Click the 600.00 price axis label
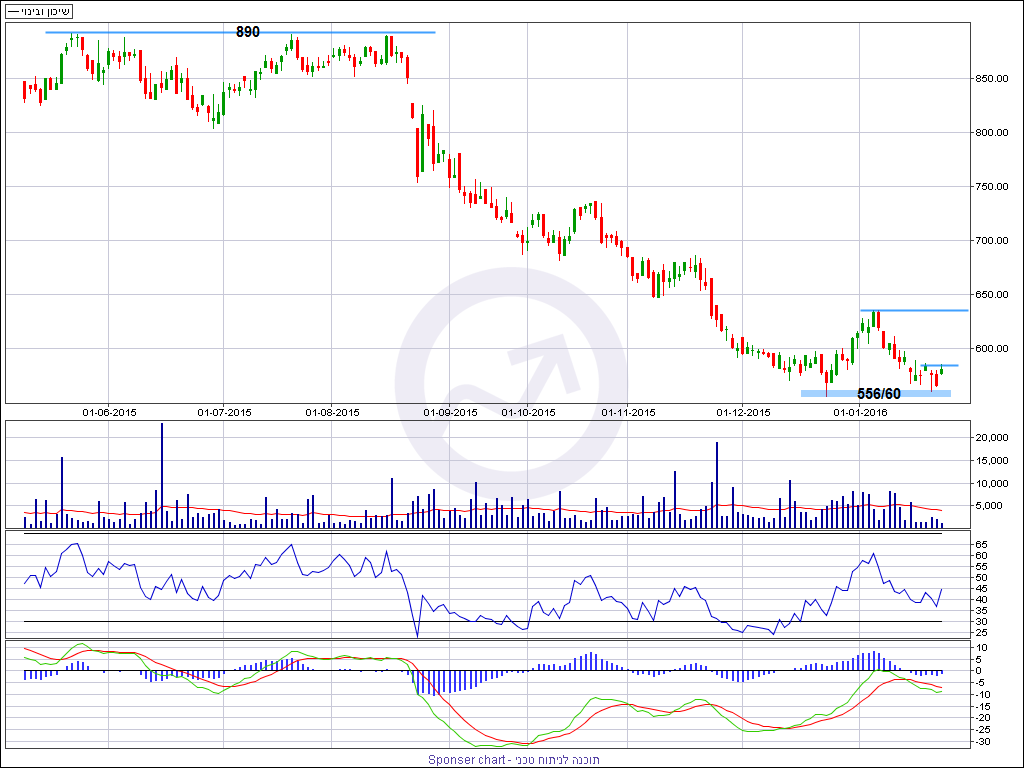This screenshot has height=768, width=1024. click(993, 349)
